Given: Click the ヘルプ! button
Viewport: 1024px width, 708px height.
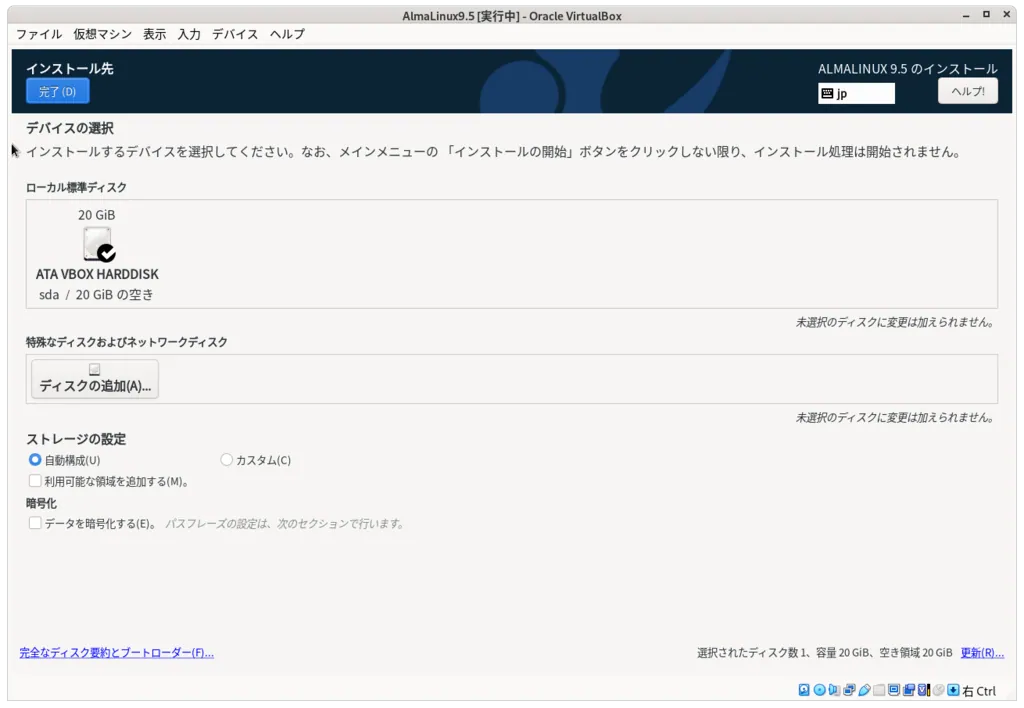Looking at the screenshot, I should tap(967, 90).
